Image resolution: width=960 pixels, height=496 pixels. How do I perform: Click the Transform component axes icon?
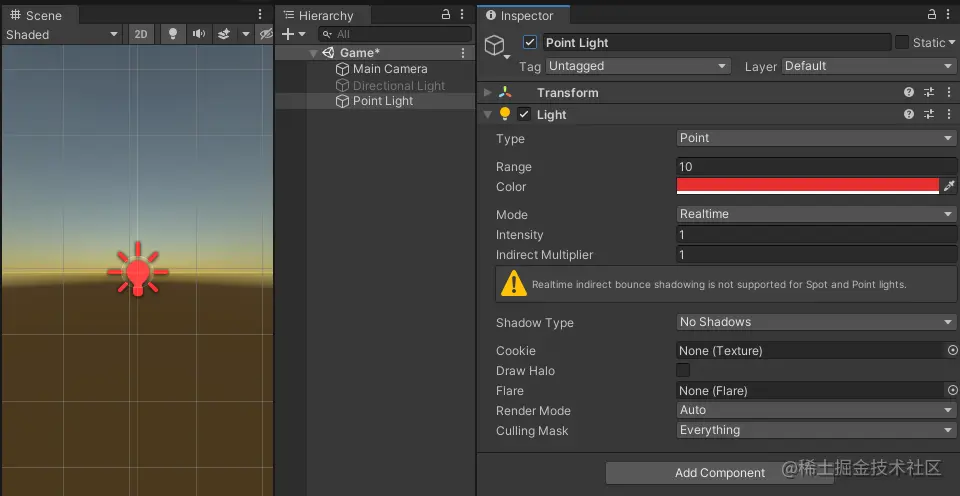[505, 92]
